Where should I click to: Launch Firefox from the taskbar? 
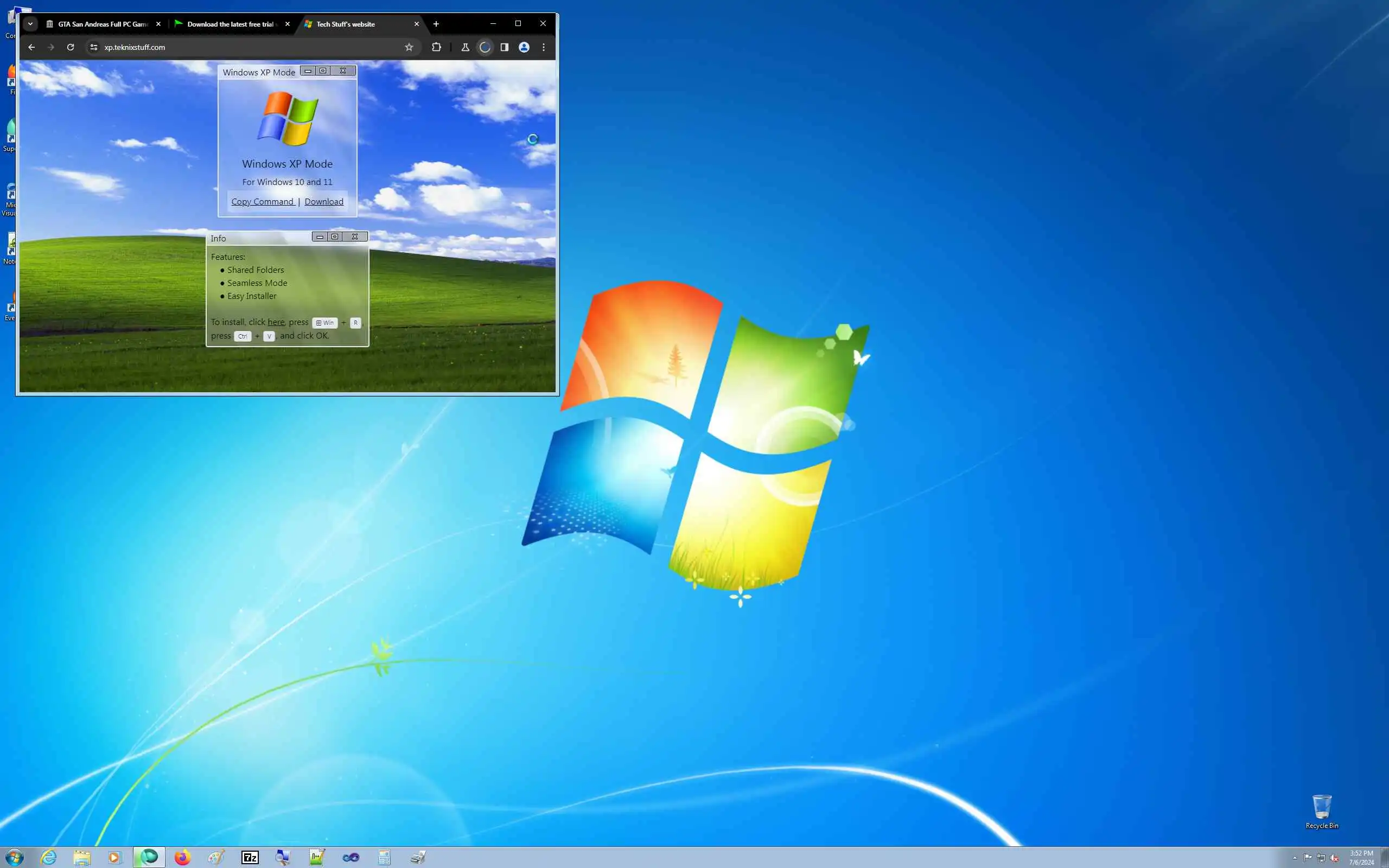click(x=182, y=858)
